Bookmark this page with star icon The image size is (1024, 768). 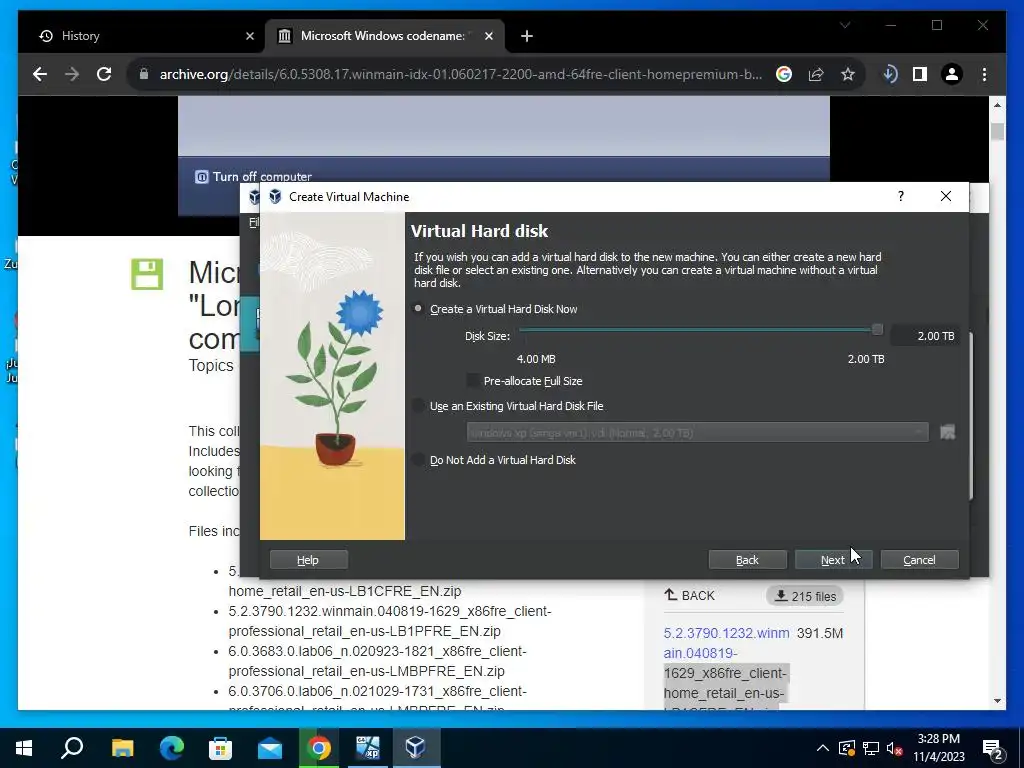(x=848, y=74)
